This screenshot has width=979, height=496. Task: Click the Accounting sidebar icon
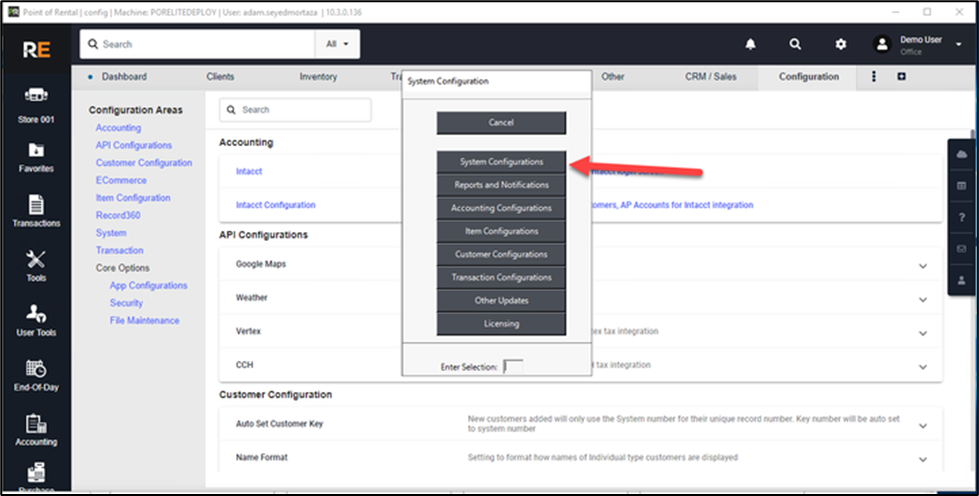click(36, 424)
